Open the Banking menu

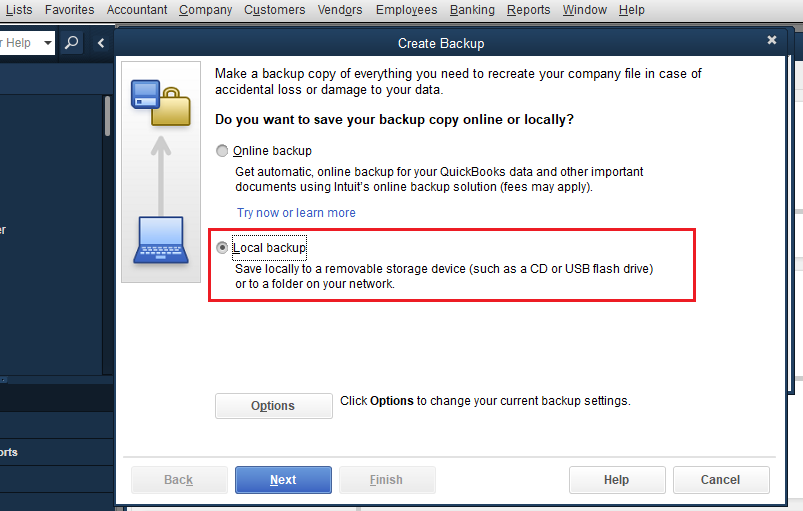[x=472, y=10]
